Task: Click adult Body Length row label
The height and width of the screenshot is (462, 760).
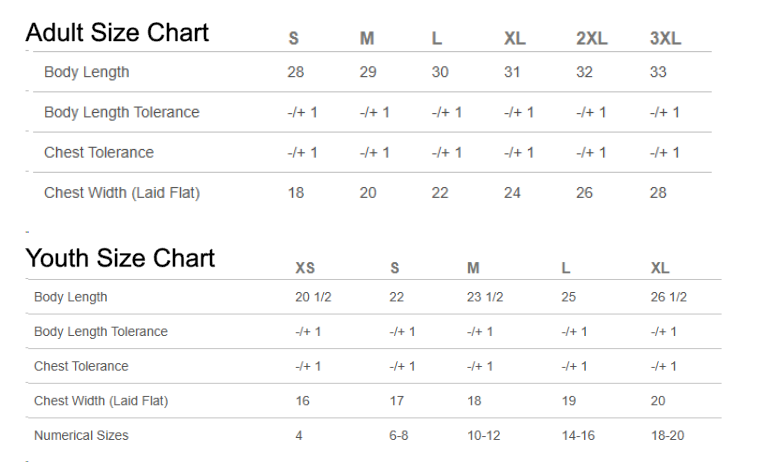Action: [87, 72]
